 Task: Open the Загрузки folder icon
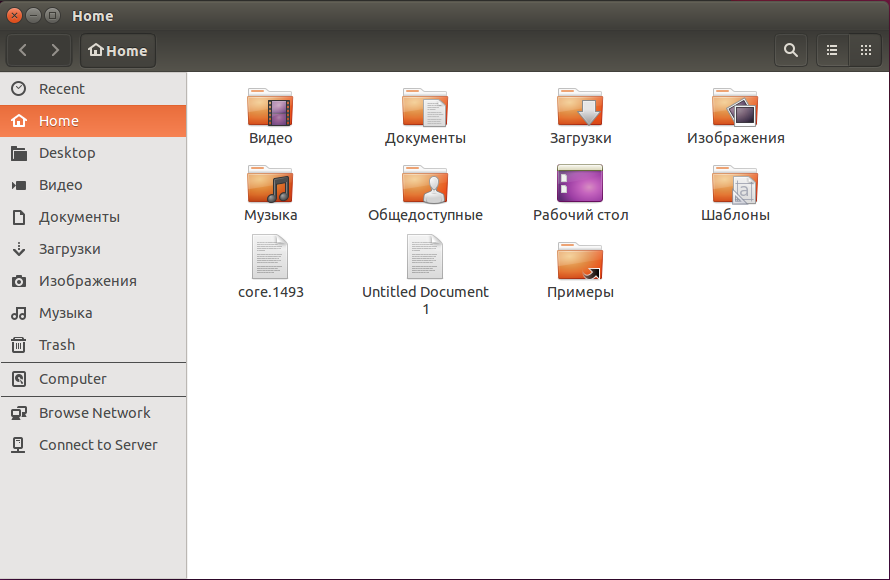(580, 107)
